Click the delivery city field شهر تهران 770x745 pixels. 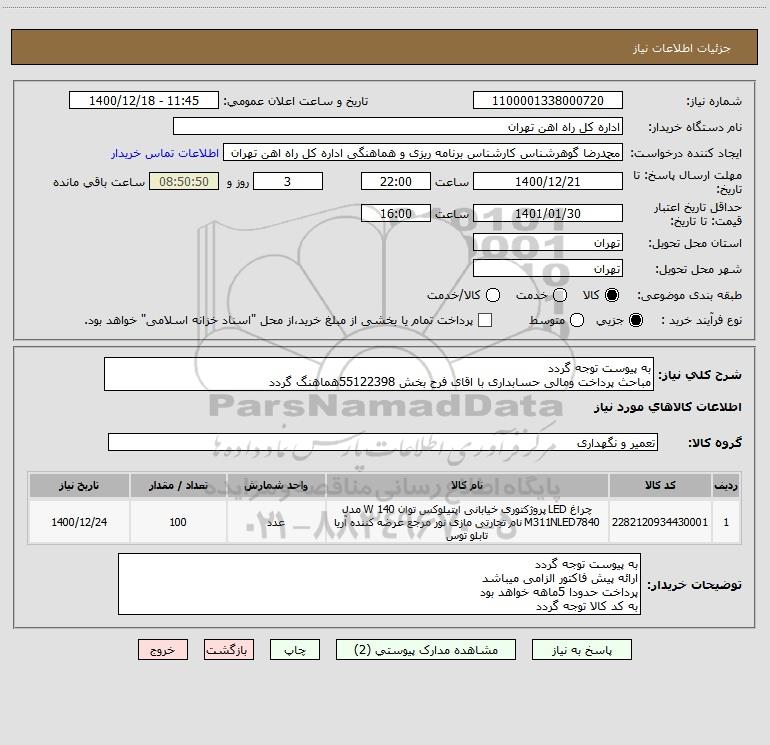548,268
